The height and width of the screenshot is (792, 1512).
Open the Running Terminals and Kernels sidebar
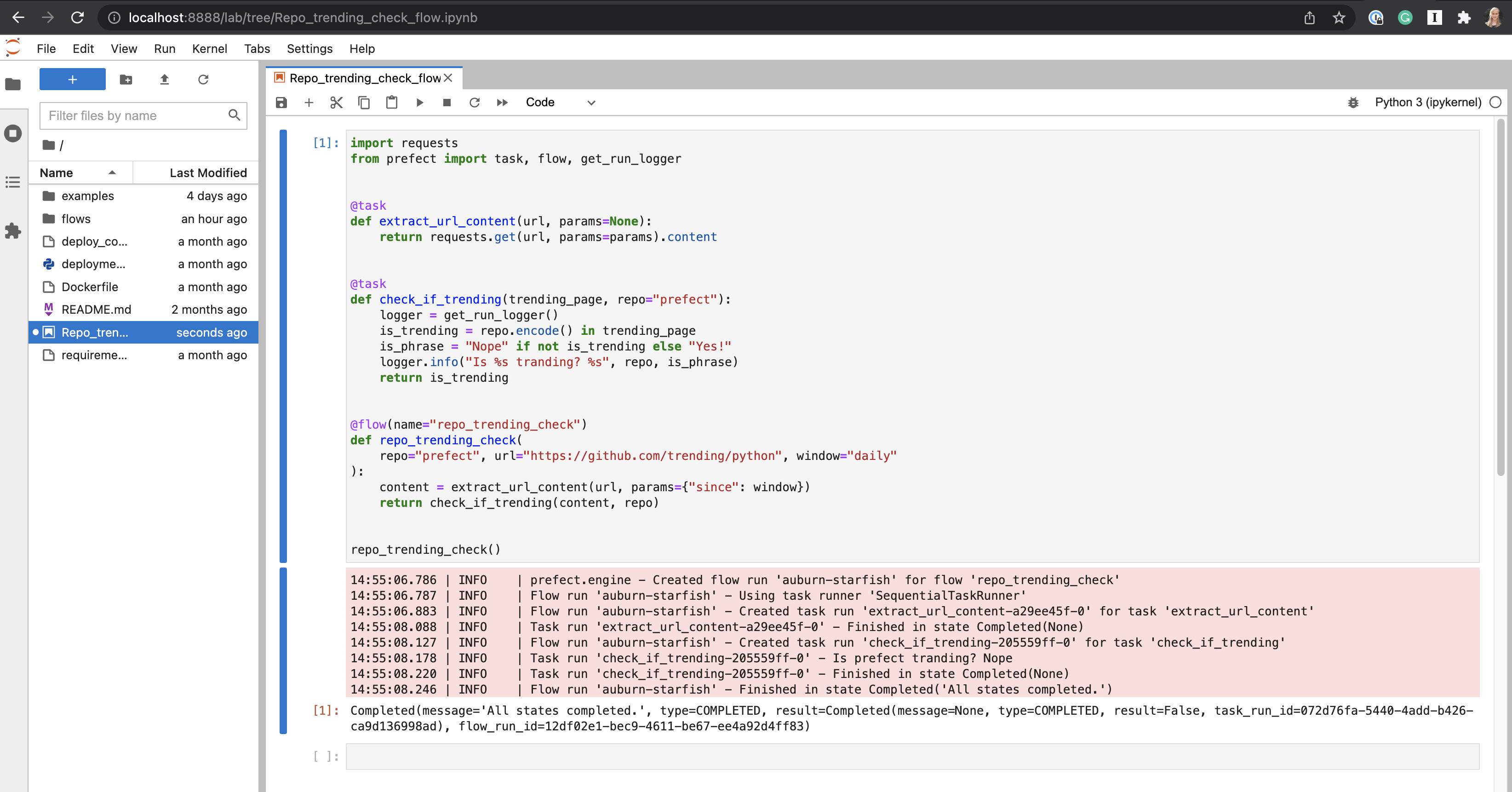[13, 133]
